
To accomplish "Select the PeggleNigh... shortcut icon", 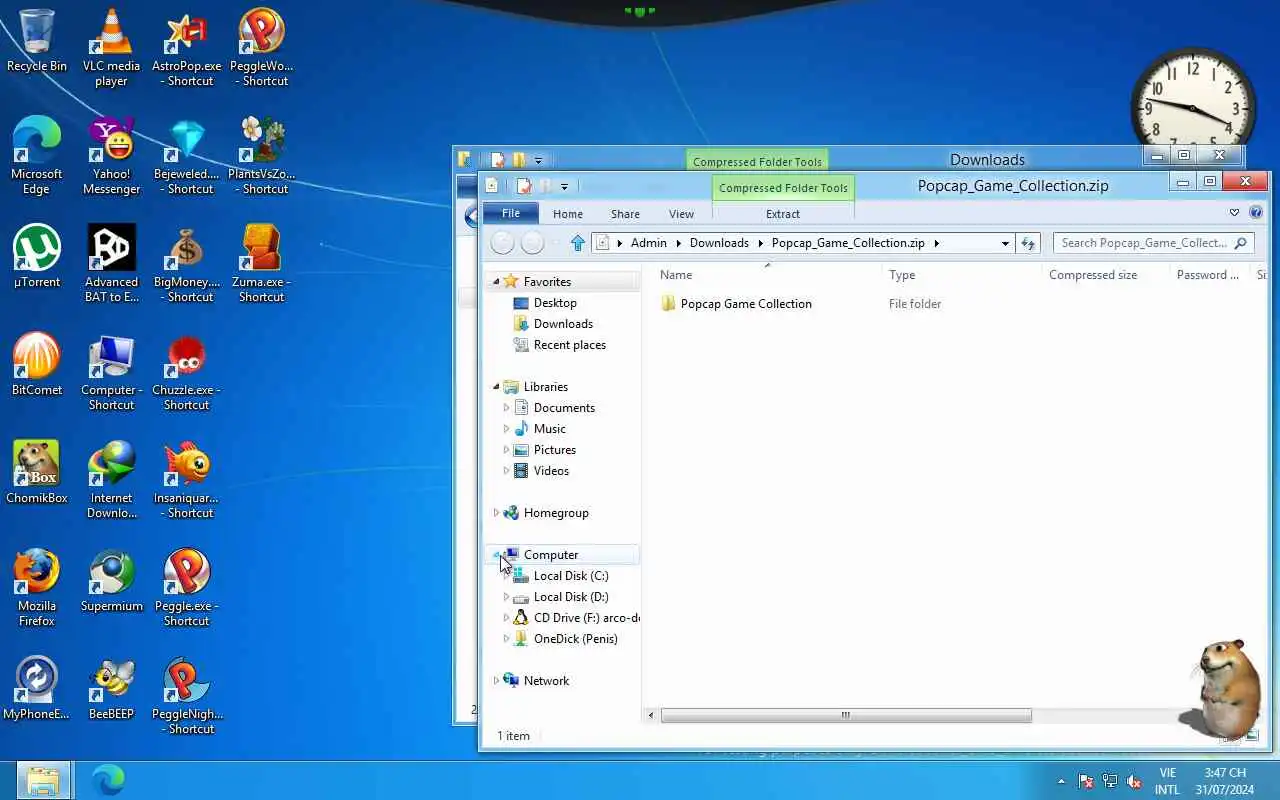I will [187, 696].
